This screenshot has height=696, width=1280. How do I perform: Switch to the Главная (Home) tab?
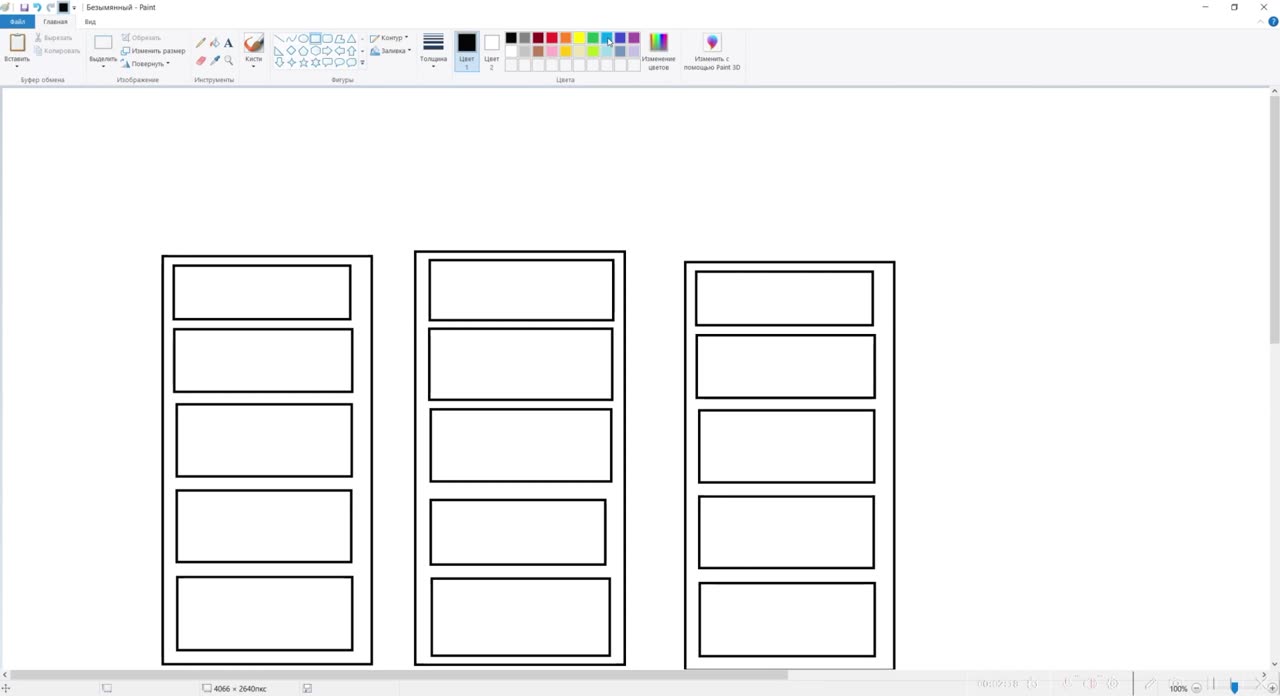pyautogui.click(x=55, y=21)
